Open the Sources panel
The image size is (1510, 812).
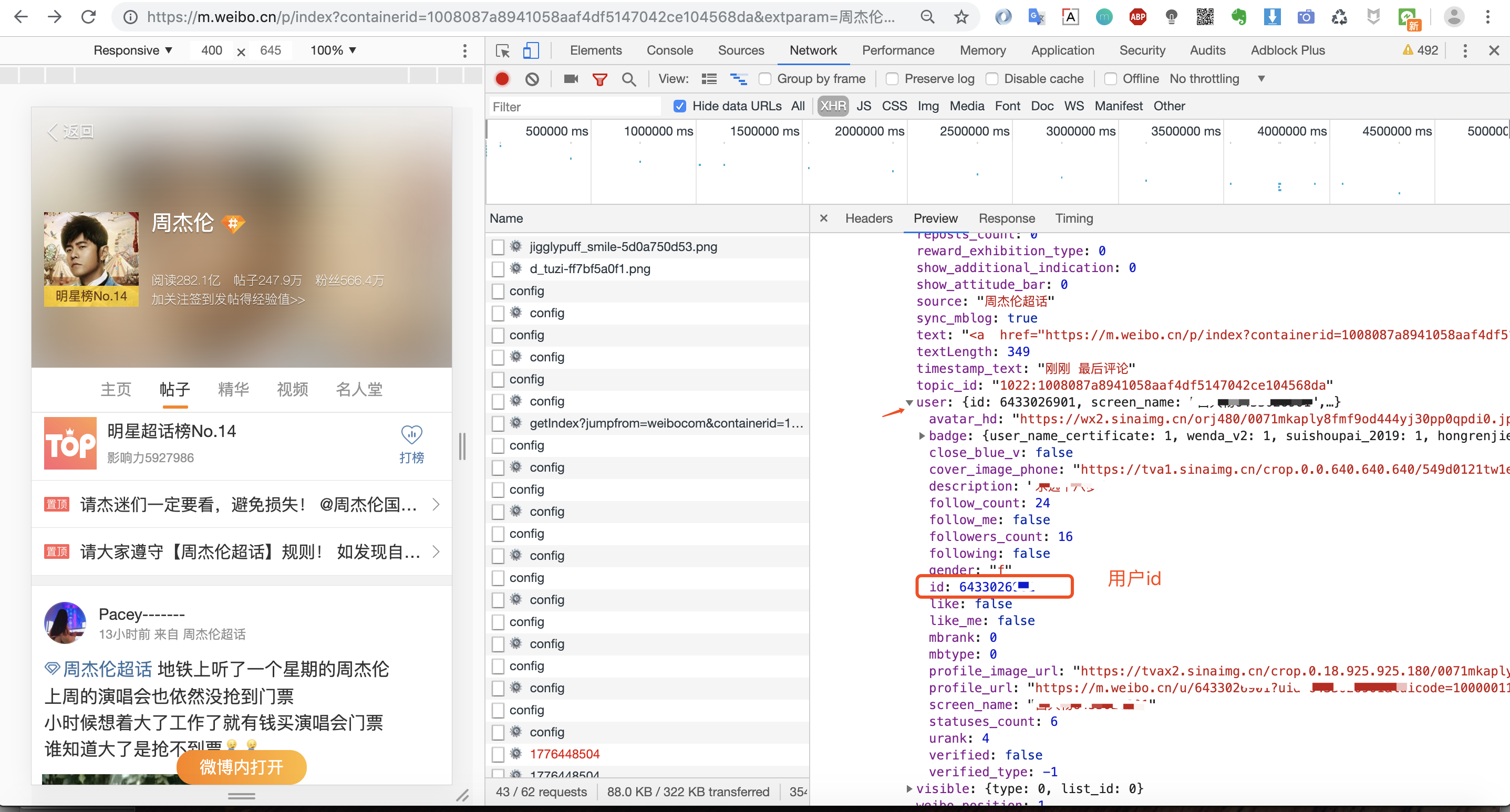coord(741,51)
